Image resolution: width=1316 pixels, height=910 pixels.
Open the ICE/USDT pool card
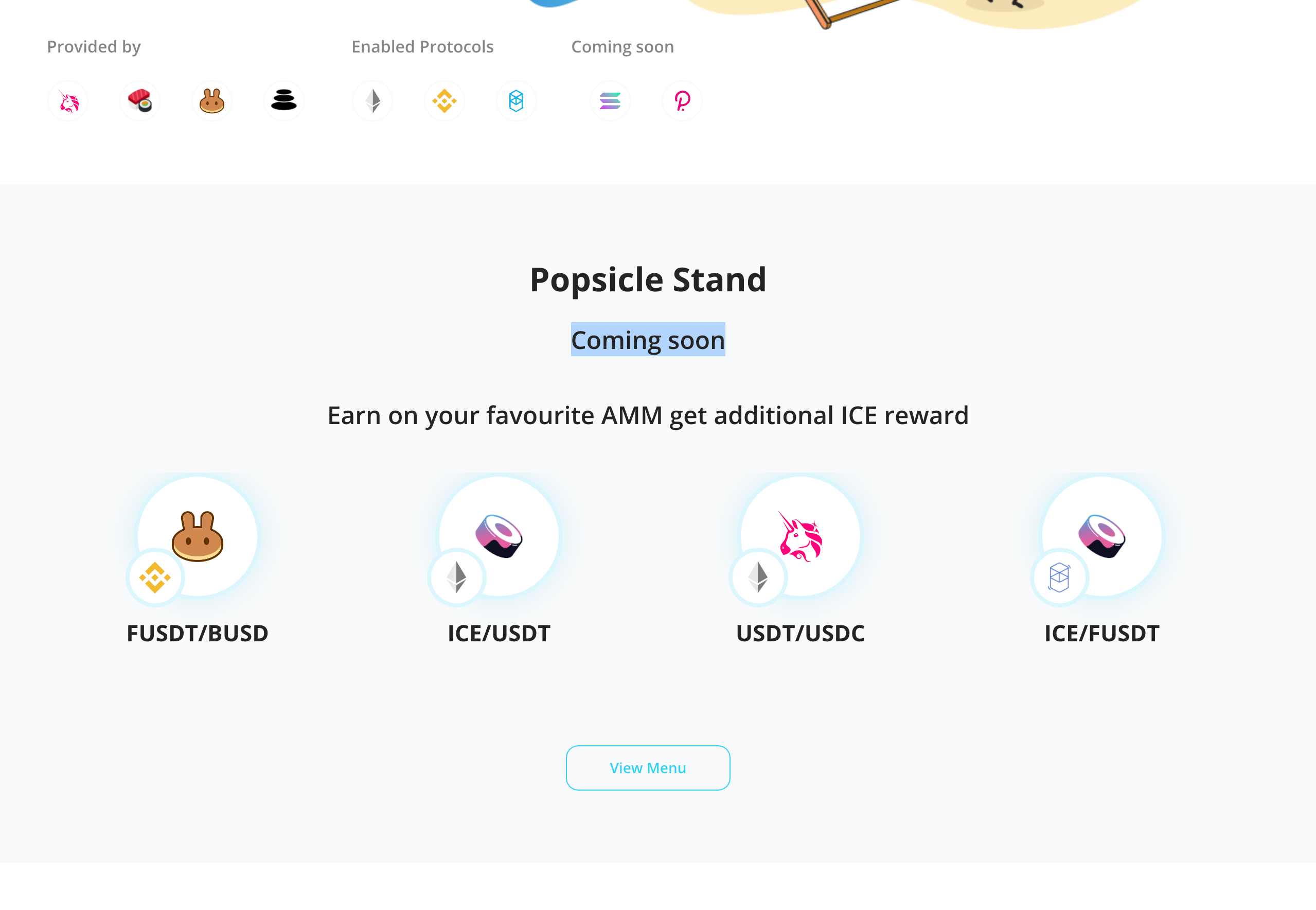pyautogui.click(x=499, y=536)
